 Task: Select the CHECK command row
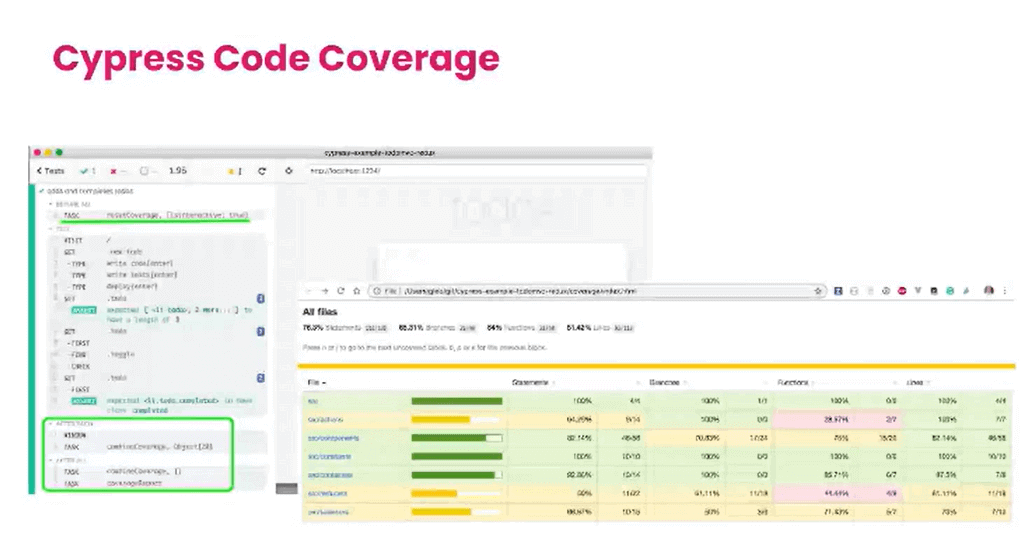click(160, 366)
